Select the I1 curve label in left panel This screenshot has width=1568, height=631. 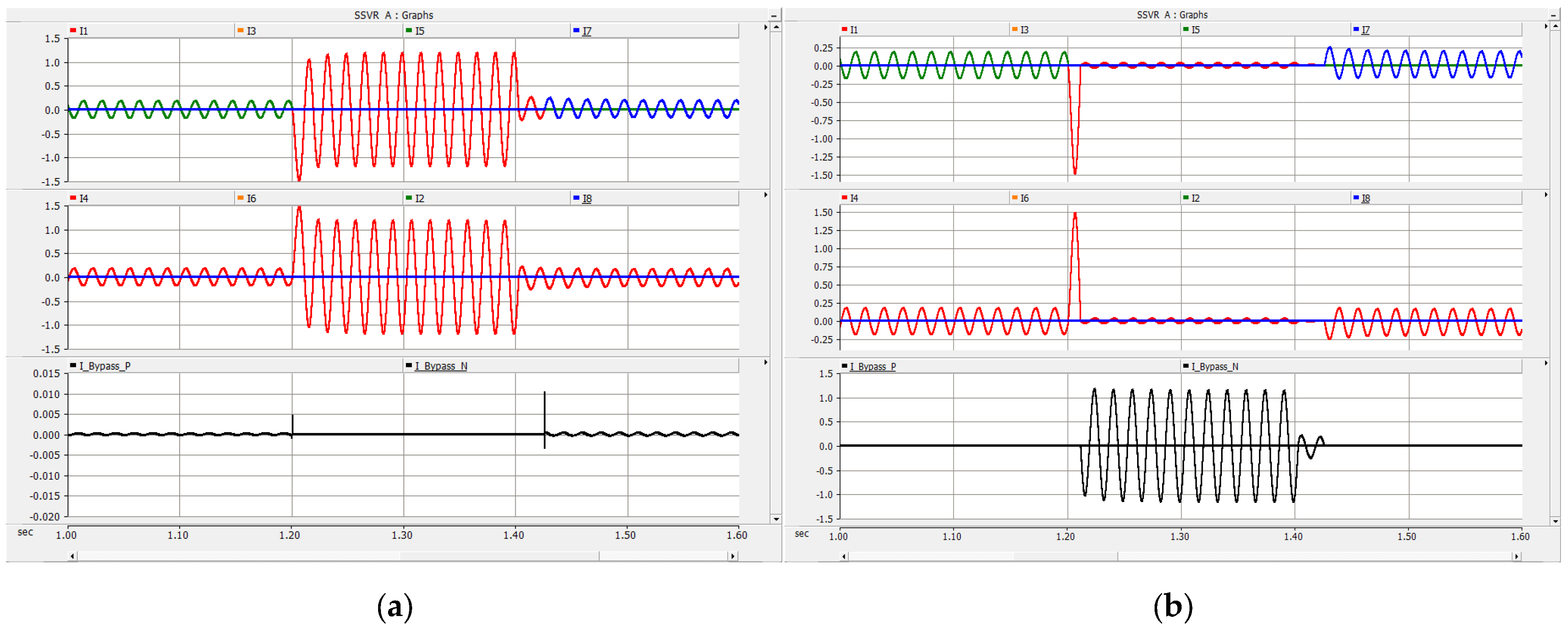[x=84, y=31]
